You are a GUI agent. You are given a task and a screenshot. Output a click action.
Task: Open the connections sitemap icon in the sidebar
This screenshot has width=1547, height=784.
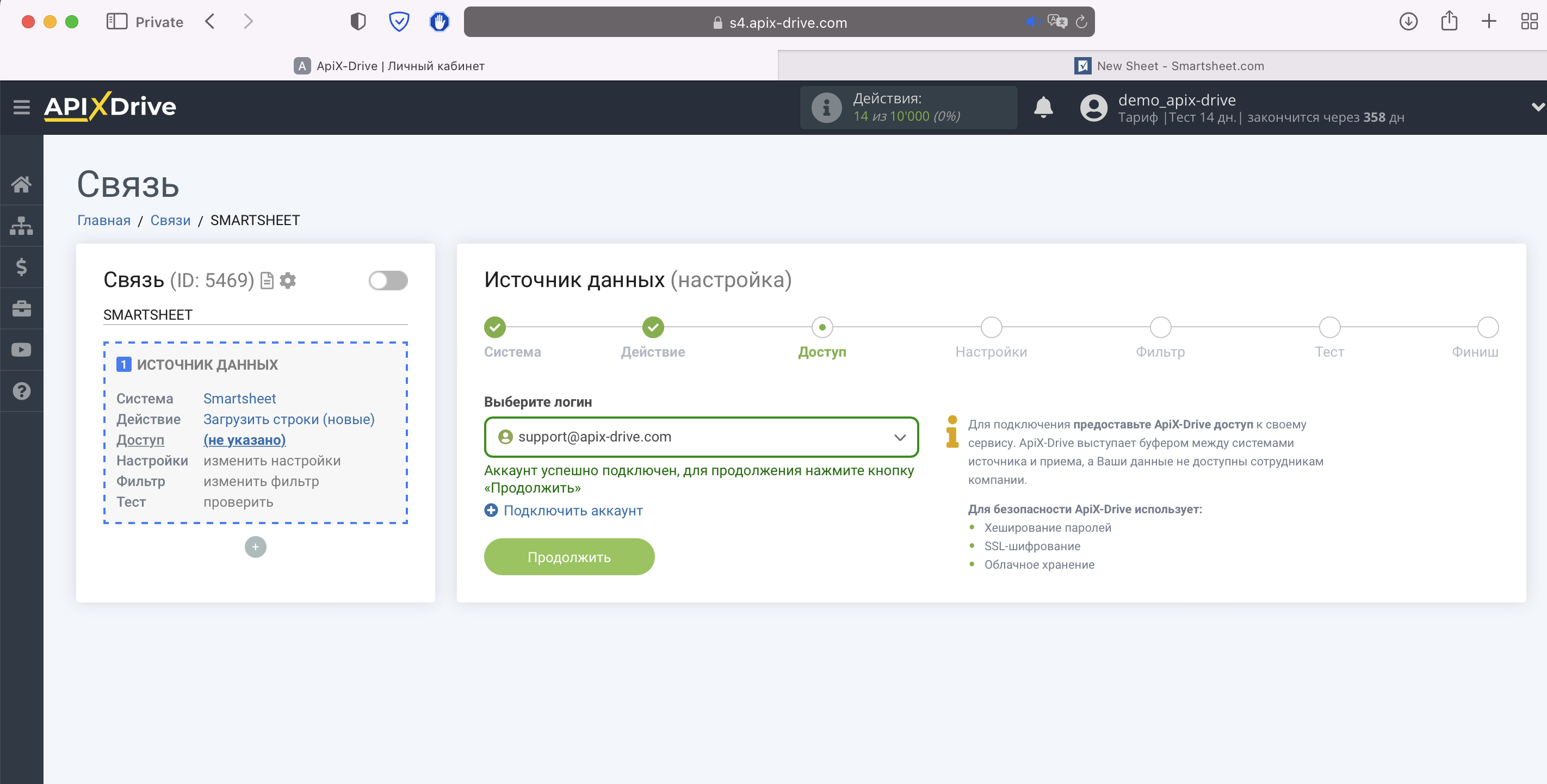[x=22, y=226]
